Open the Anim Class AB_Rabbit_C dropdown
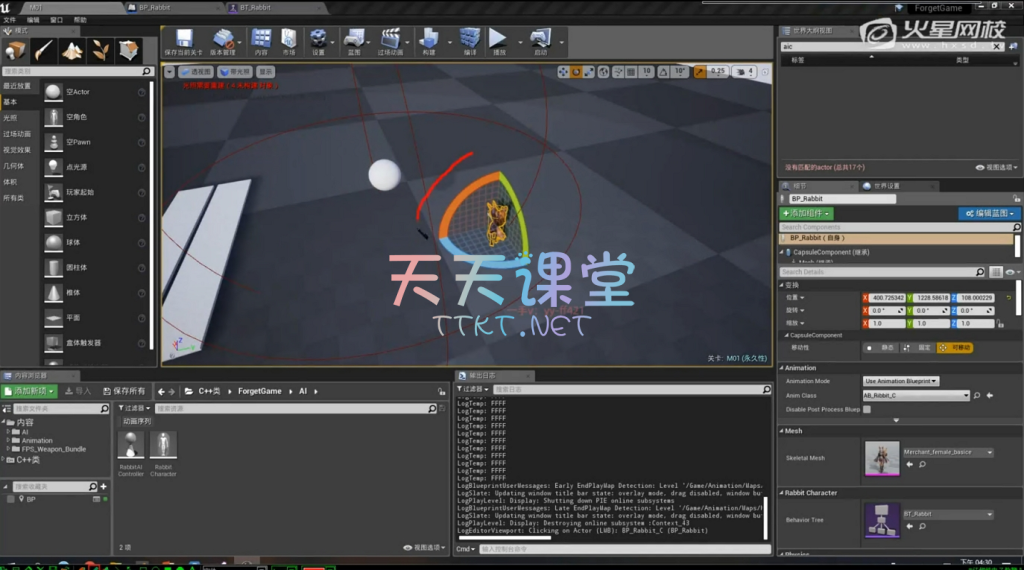This screenshot has width=1024, height=570. (x=916, y=395)
